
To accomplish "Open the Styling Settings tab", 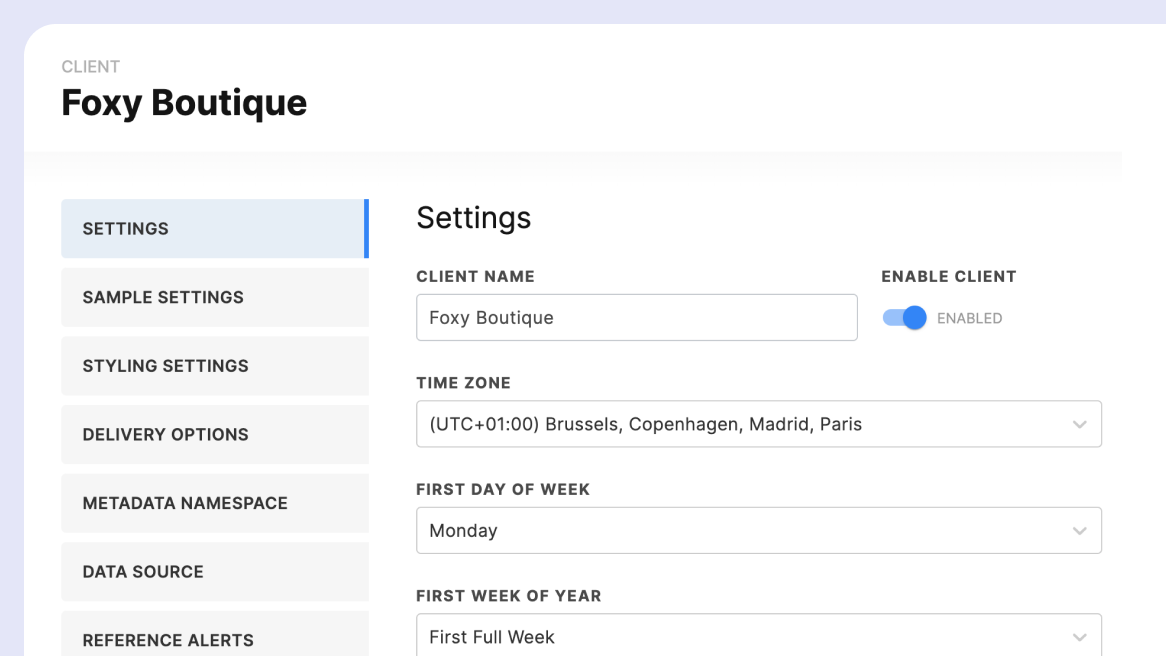I will pyautogui.click(x=214, y=366).
